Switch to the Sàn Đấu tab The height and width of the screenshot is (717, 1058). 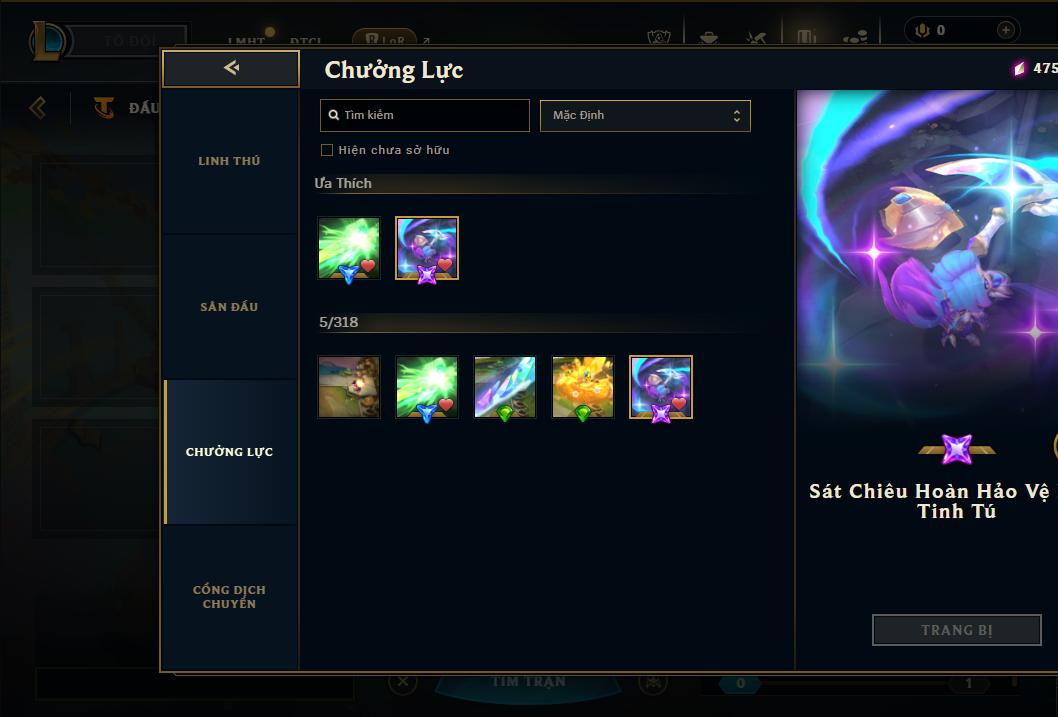[x=229, y=307]
